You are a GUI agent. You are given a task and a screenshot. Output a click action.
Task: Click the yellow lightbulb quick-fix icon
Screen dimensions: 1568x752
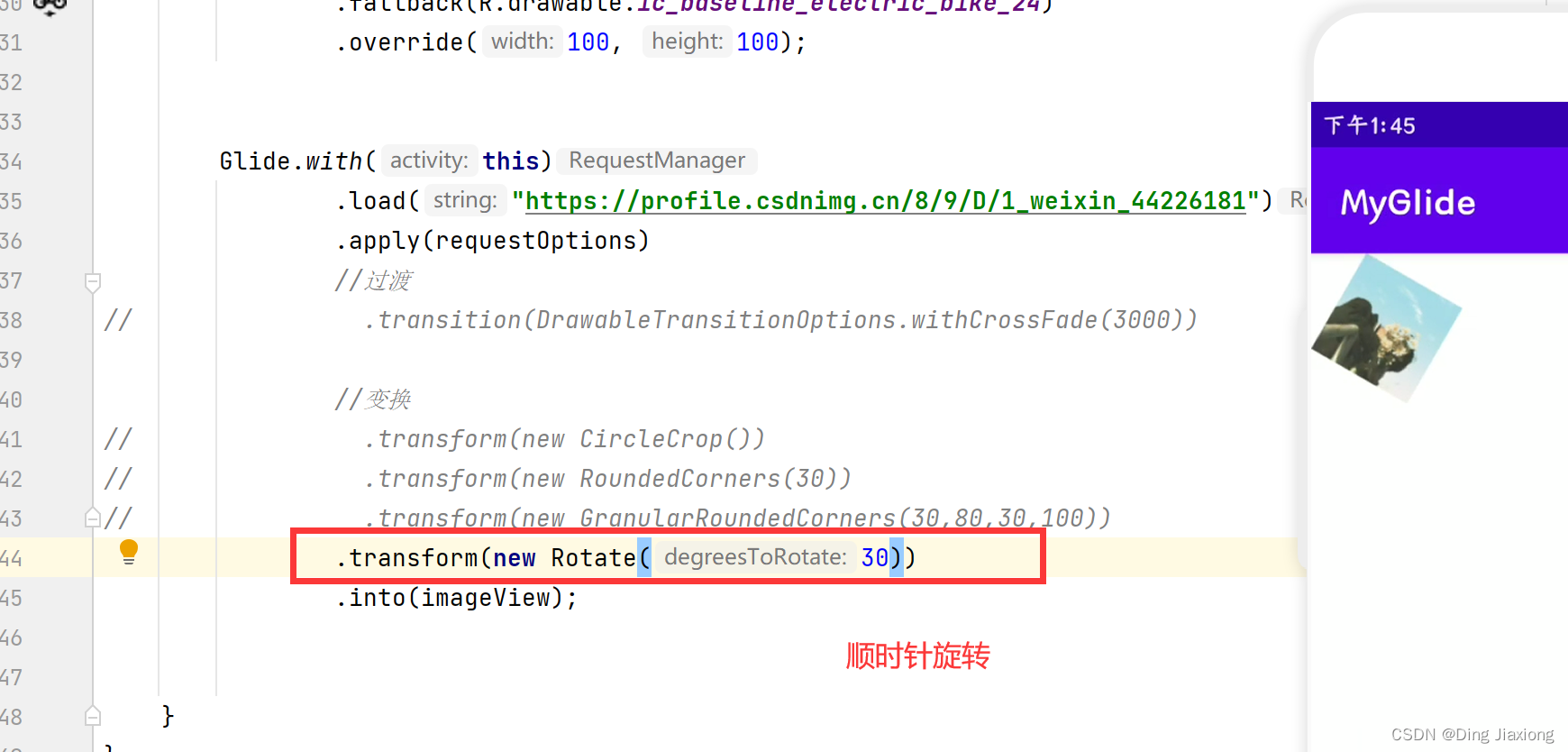coord(129,552)
